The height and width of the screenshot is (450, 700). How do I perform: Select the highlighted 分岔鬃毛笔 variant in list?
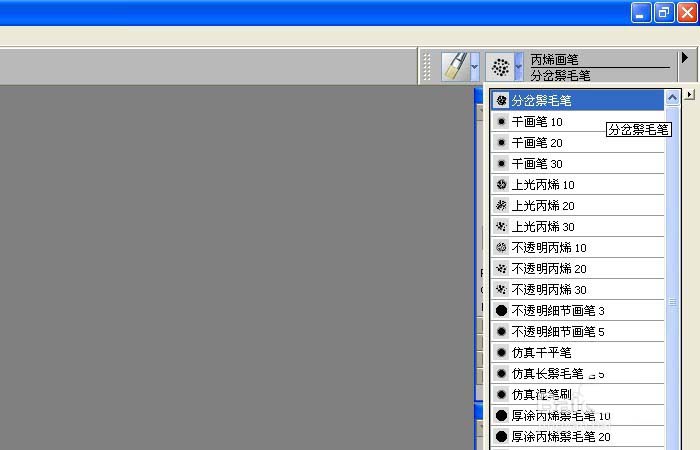[x=578, y=100]
